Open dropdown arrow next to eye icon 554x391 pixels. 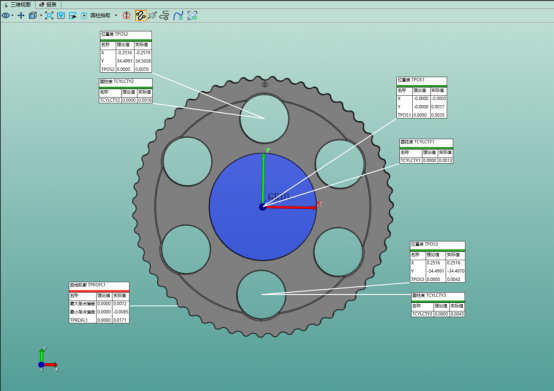tap(12, 16)
